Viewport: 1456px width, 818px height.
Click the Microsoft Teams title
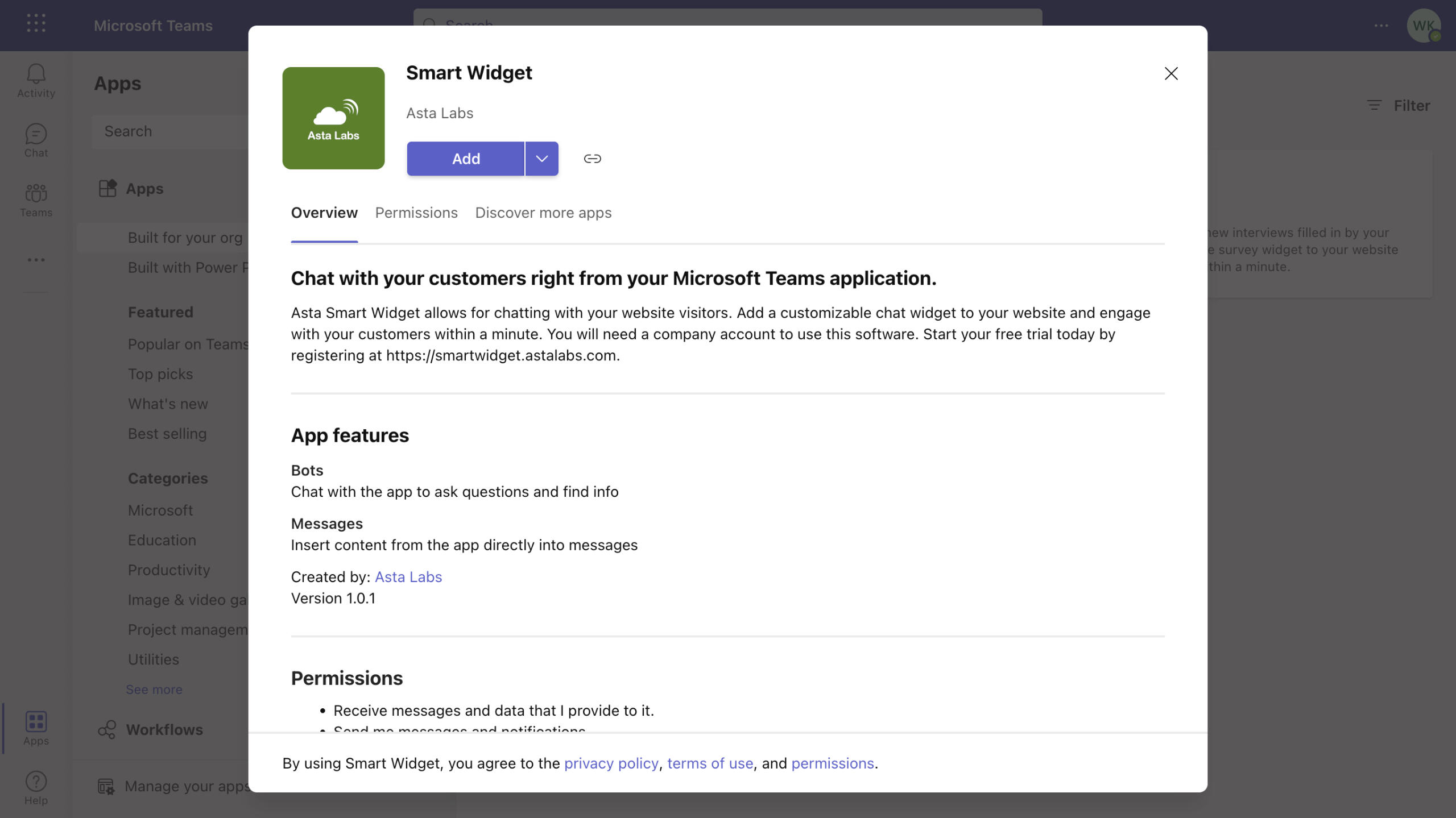pyautogui.click(x=153, y=26)
